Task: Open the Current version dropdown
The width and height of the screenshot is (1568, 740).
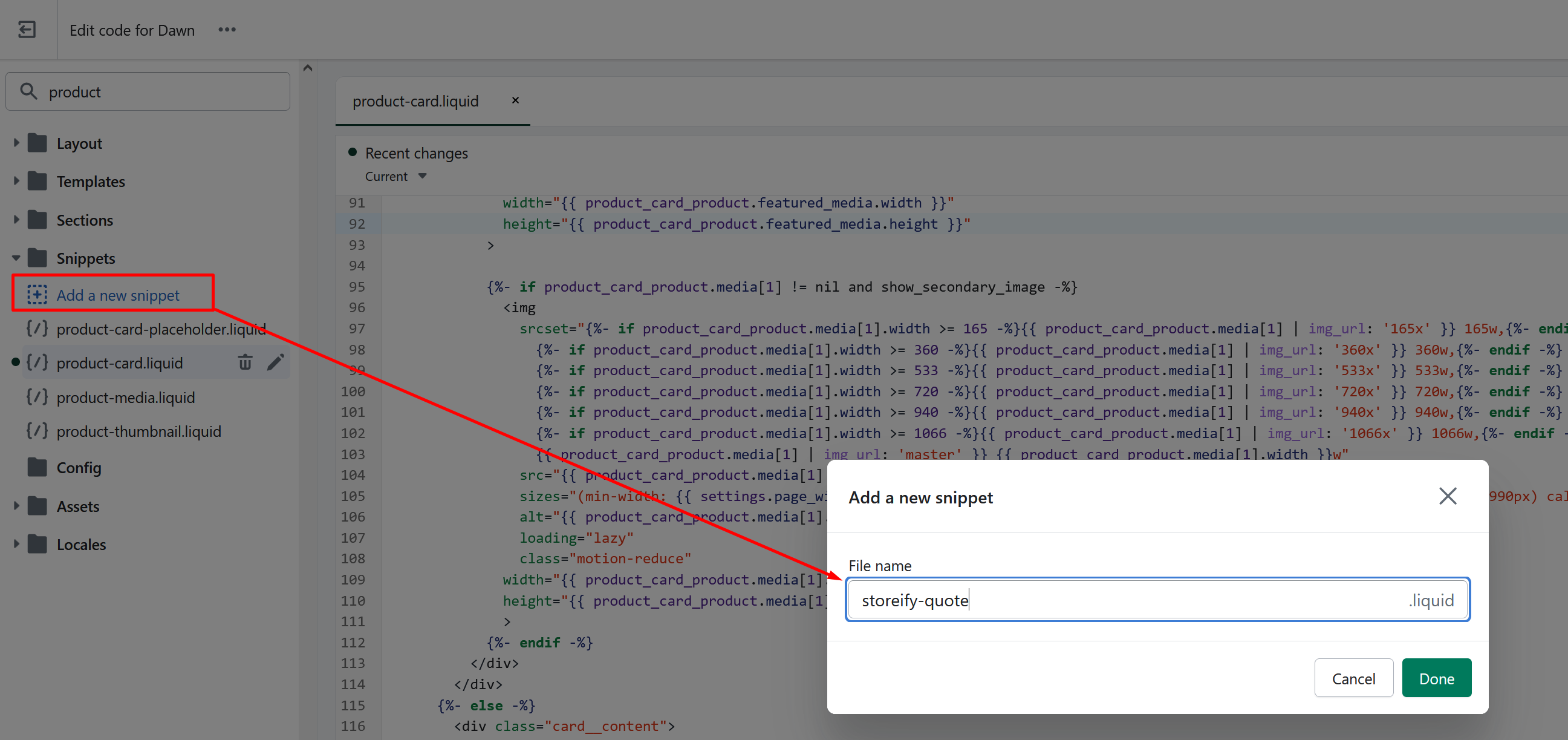Action: pos(395,177)
